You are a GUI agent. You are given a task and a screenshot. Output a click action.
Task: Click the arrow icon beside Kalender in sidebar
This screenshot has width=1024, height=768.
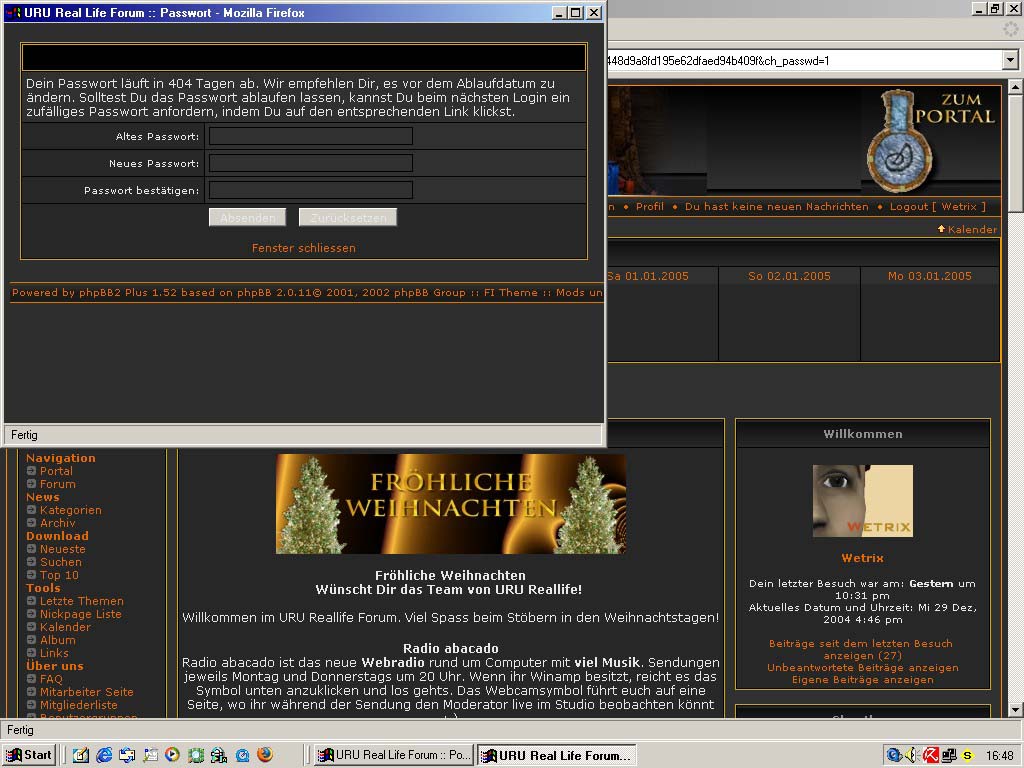pos(32,627)
